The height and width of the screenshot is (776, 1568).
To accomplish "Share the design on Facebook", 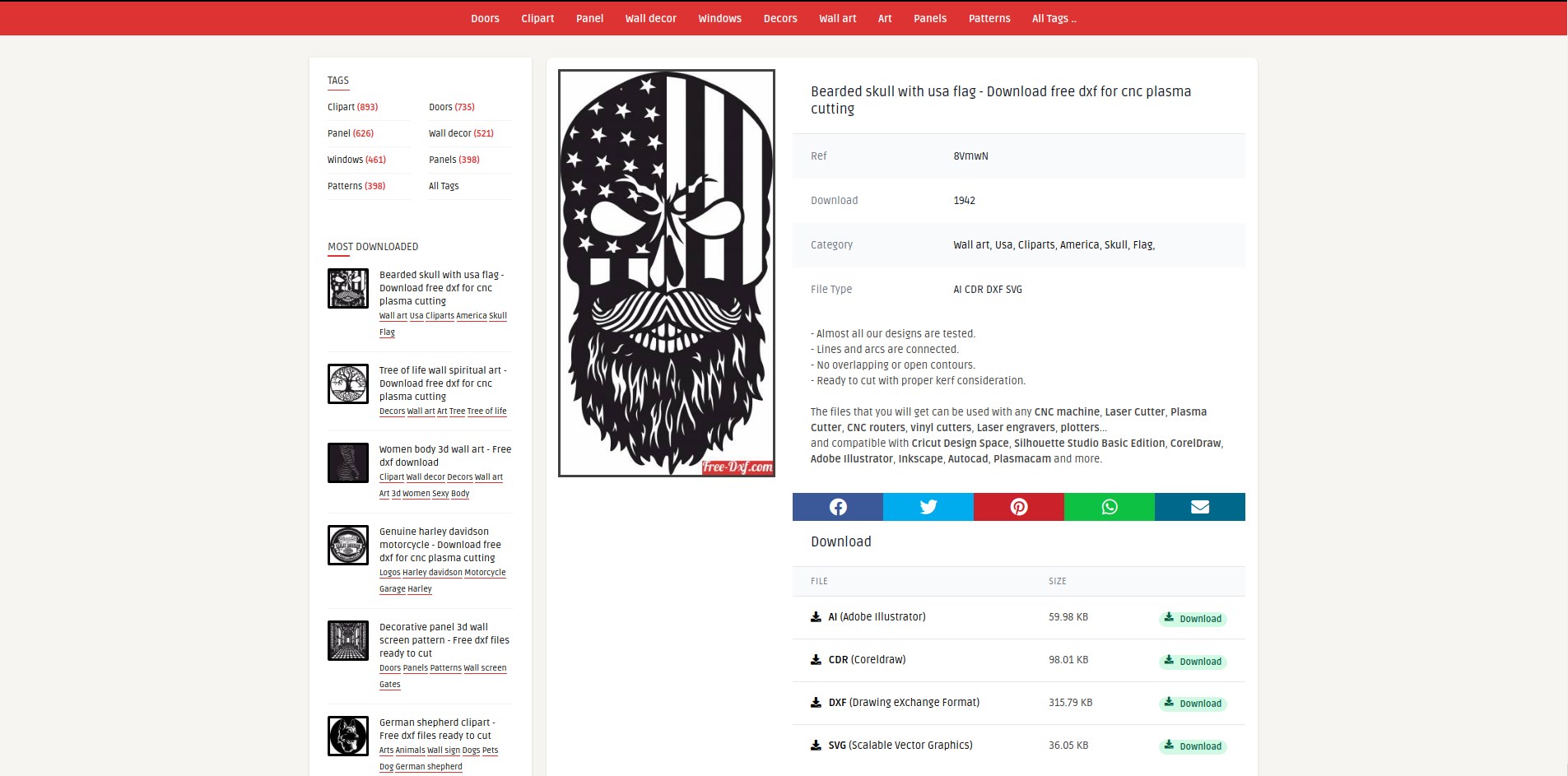I will point(836,507).
